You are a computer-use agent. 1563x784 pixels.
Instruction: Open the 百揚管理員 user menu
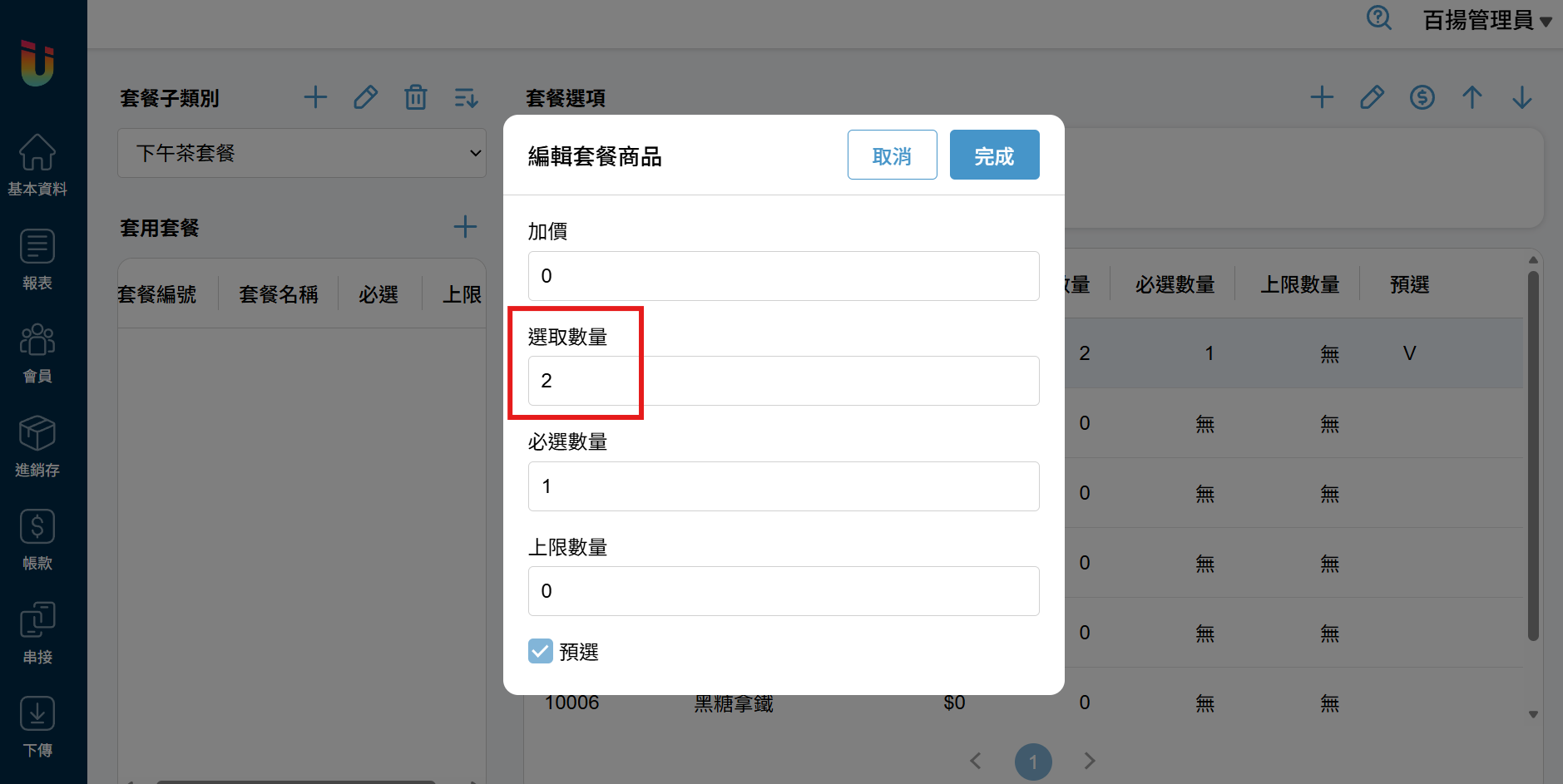(1486, 20)
